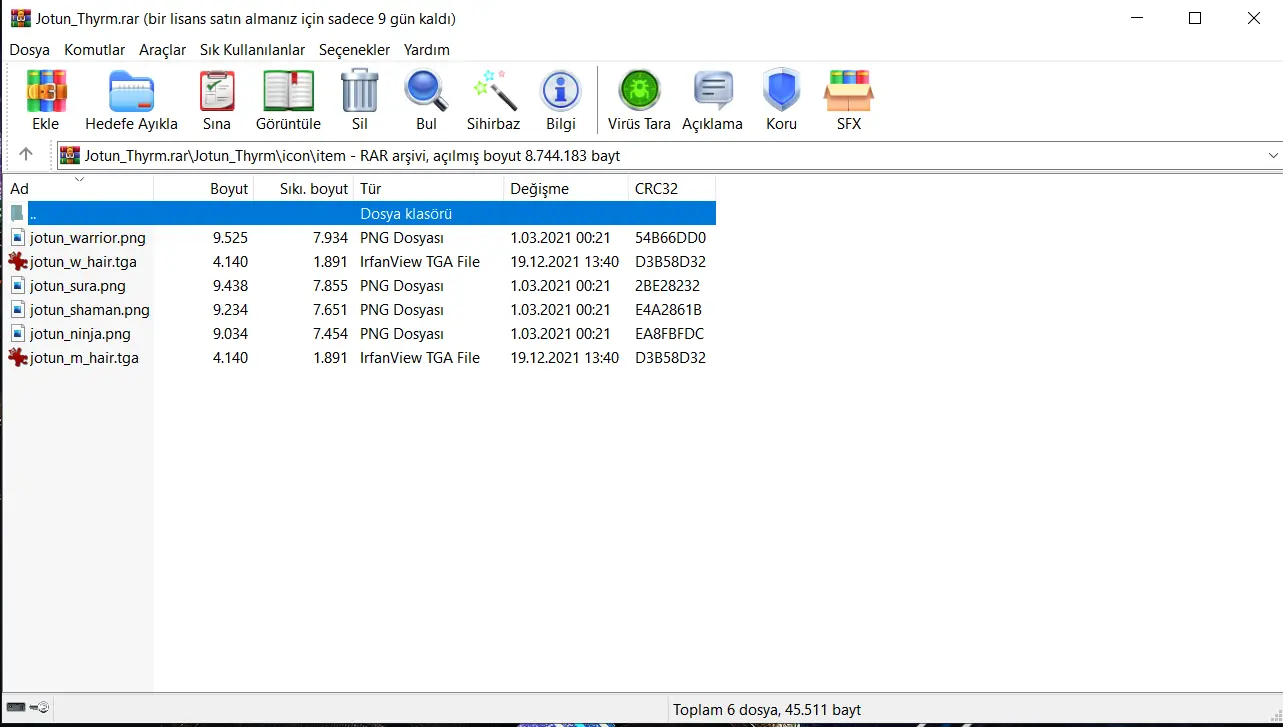Show archive Bilgi information
Image resolution: width=1283 pixels, height=727 pixels.
point(561,92)
